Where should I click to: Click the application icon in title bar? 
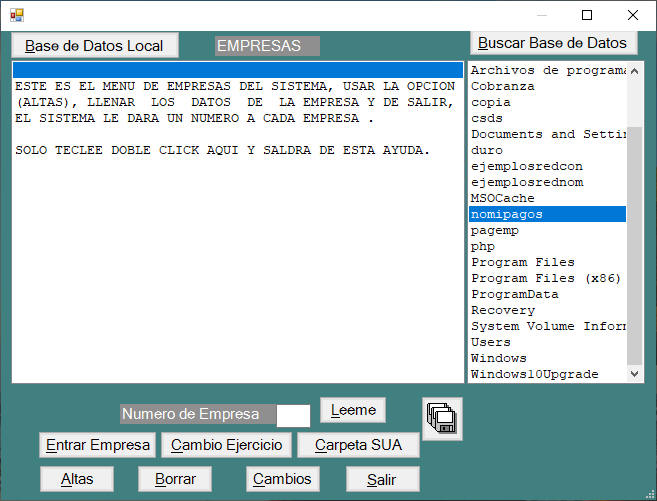point(16,15)
